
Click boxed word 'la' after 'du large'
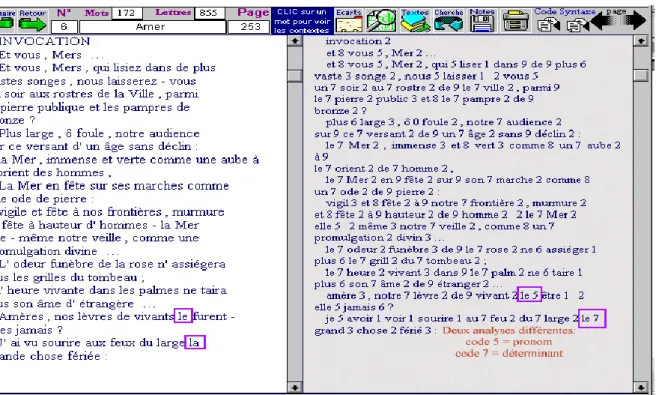click(x=195, y=343)
